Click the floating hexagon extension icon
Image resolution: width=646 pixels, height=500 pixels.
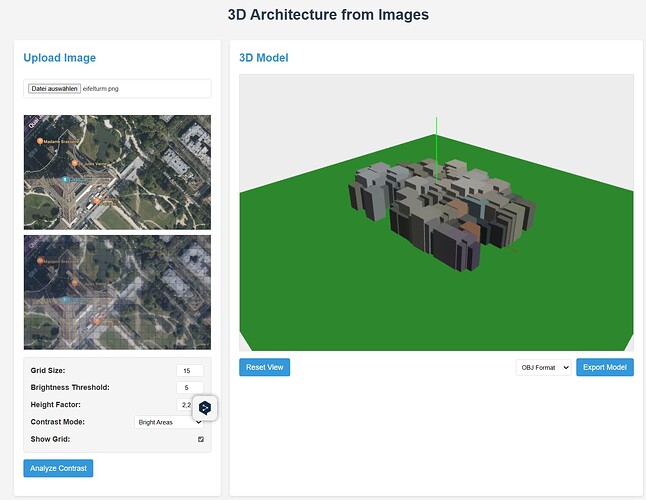point(205,408)
